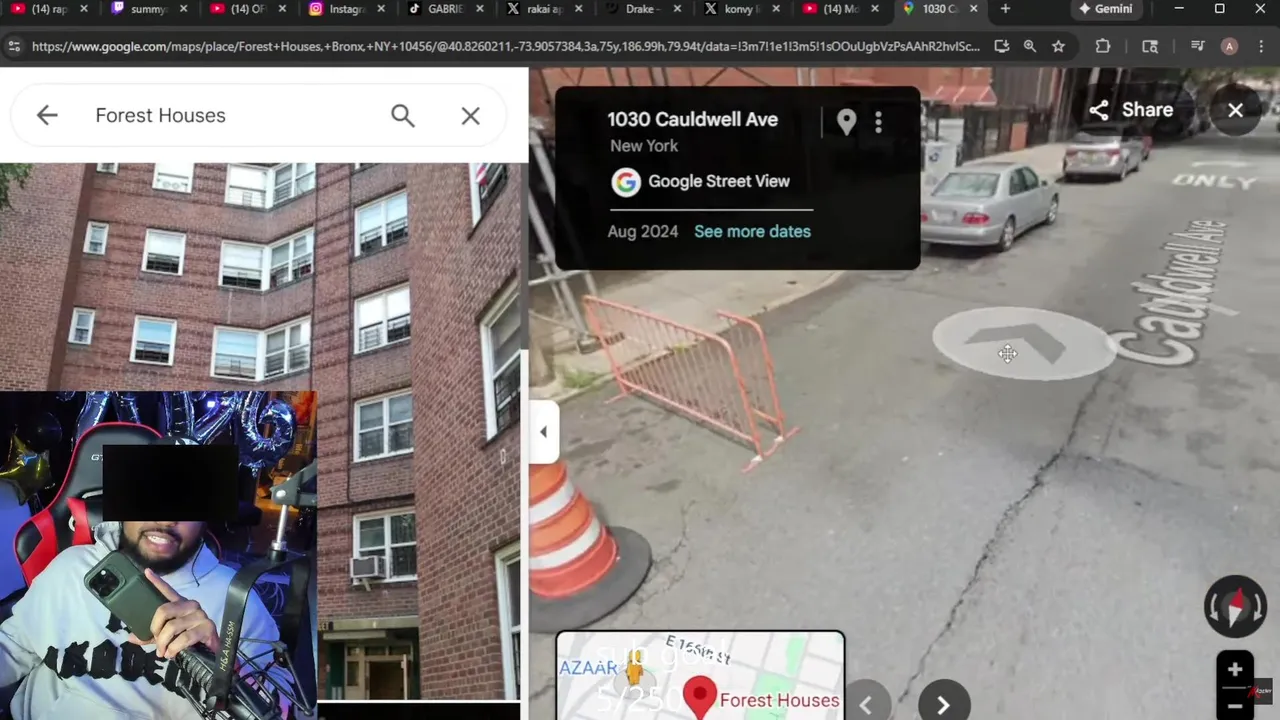The width and height of the screenshot is (1280, 720).
Task: Switch to the Instagram tab
Action: (x=344, y=9)
